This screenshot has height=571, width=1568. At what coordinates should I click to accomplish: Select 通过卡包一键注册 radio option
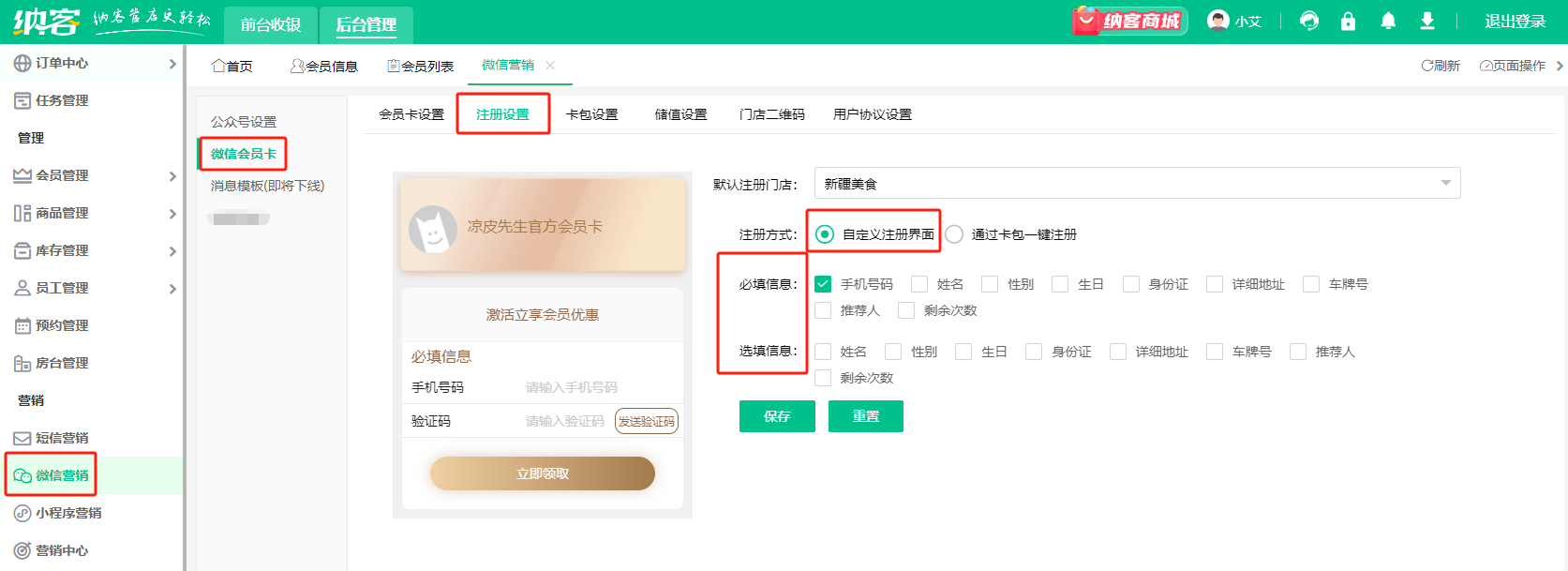(954, 234)
